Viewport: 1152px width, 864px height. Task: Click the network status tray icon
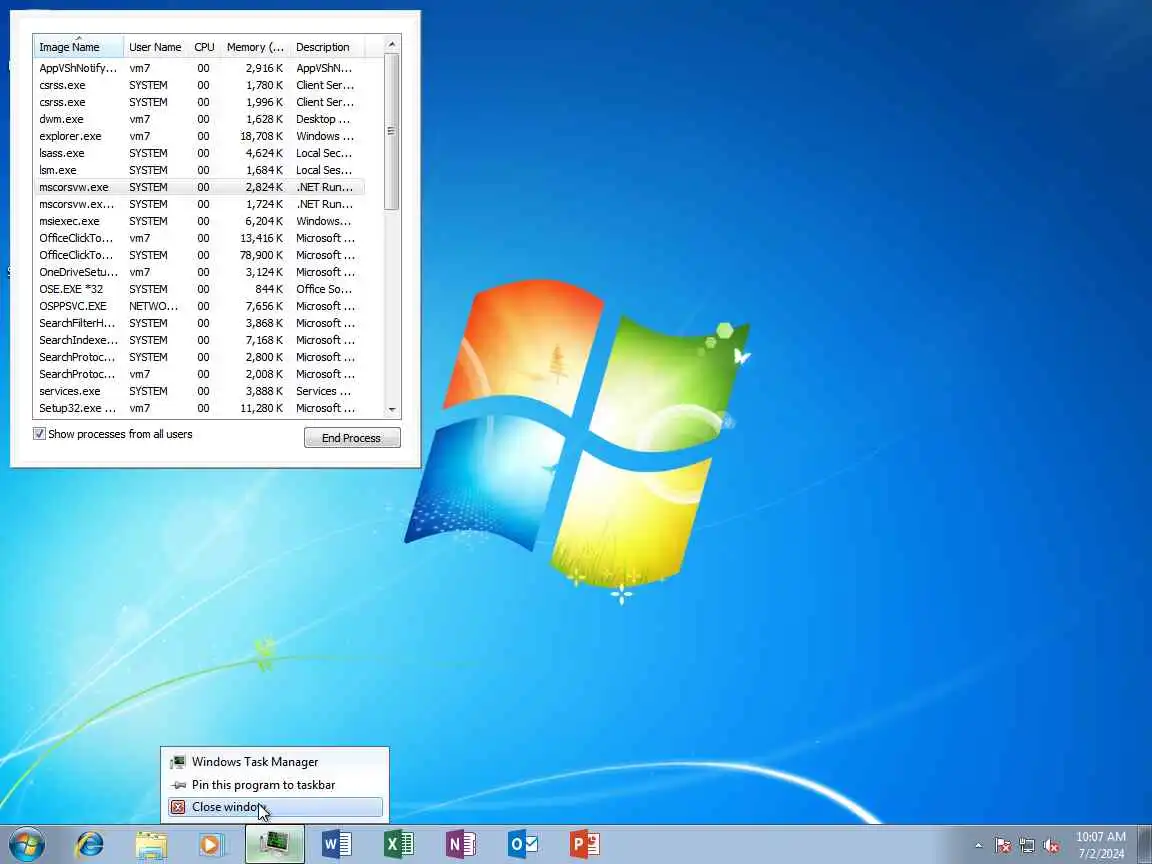point(1027,846)
